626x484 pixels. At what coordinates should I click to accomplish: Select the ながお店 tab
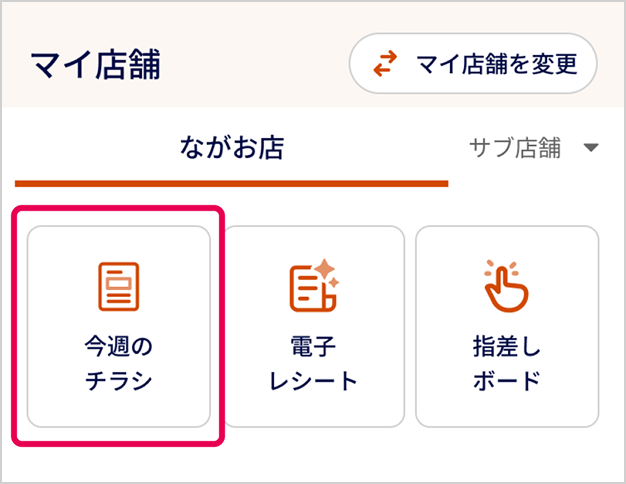(x=232, y=149)
